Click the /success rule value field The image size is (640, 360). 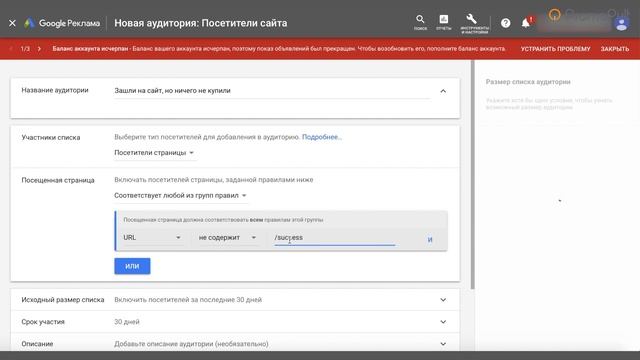tap(335, 238)
